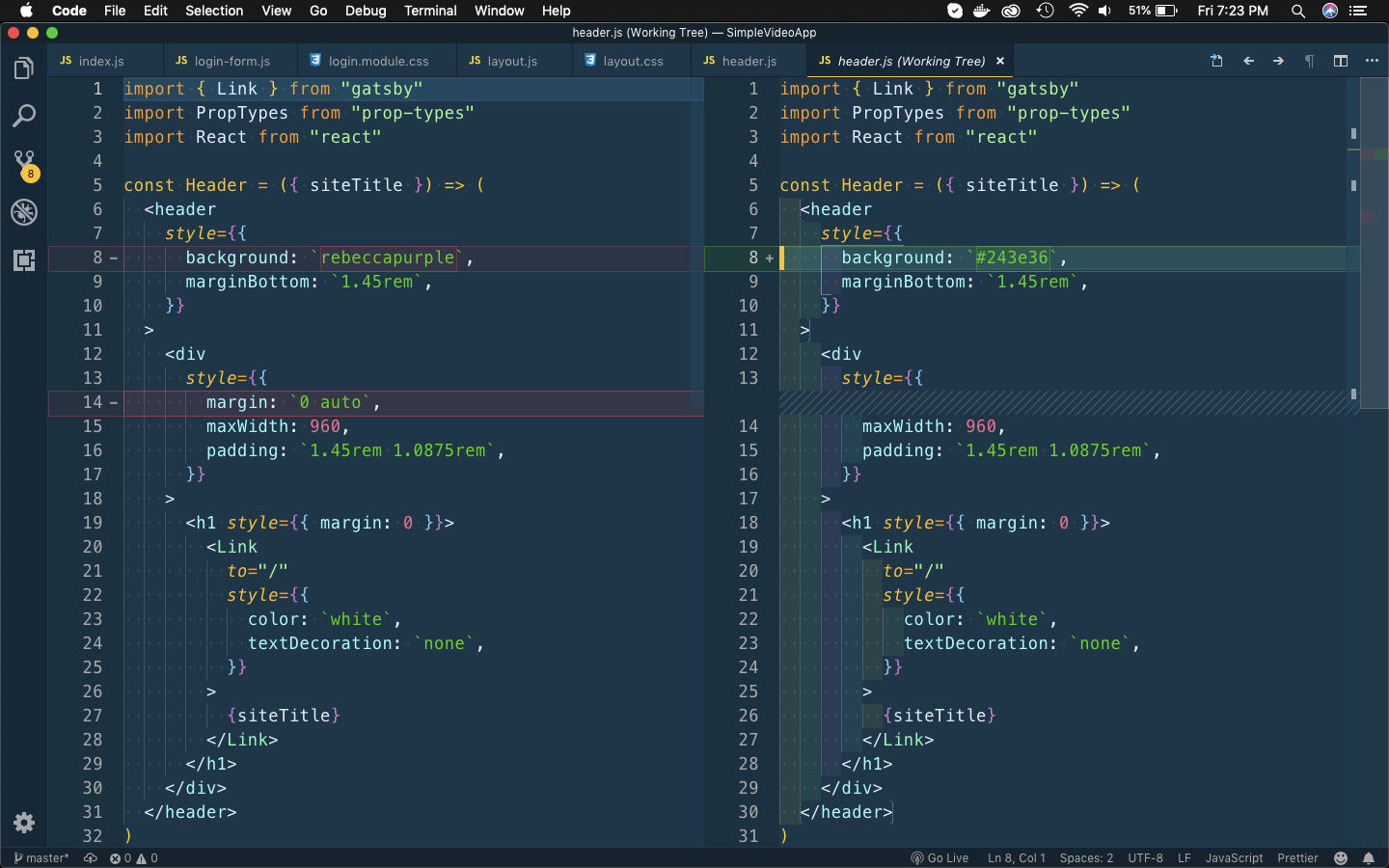1389x868 pixels.
Task: Open the Manage gear in activity bar
Action: pyautogui.click(x=24, y=823)
